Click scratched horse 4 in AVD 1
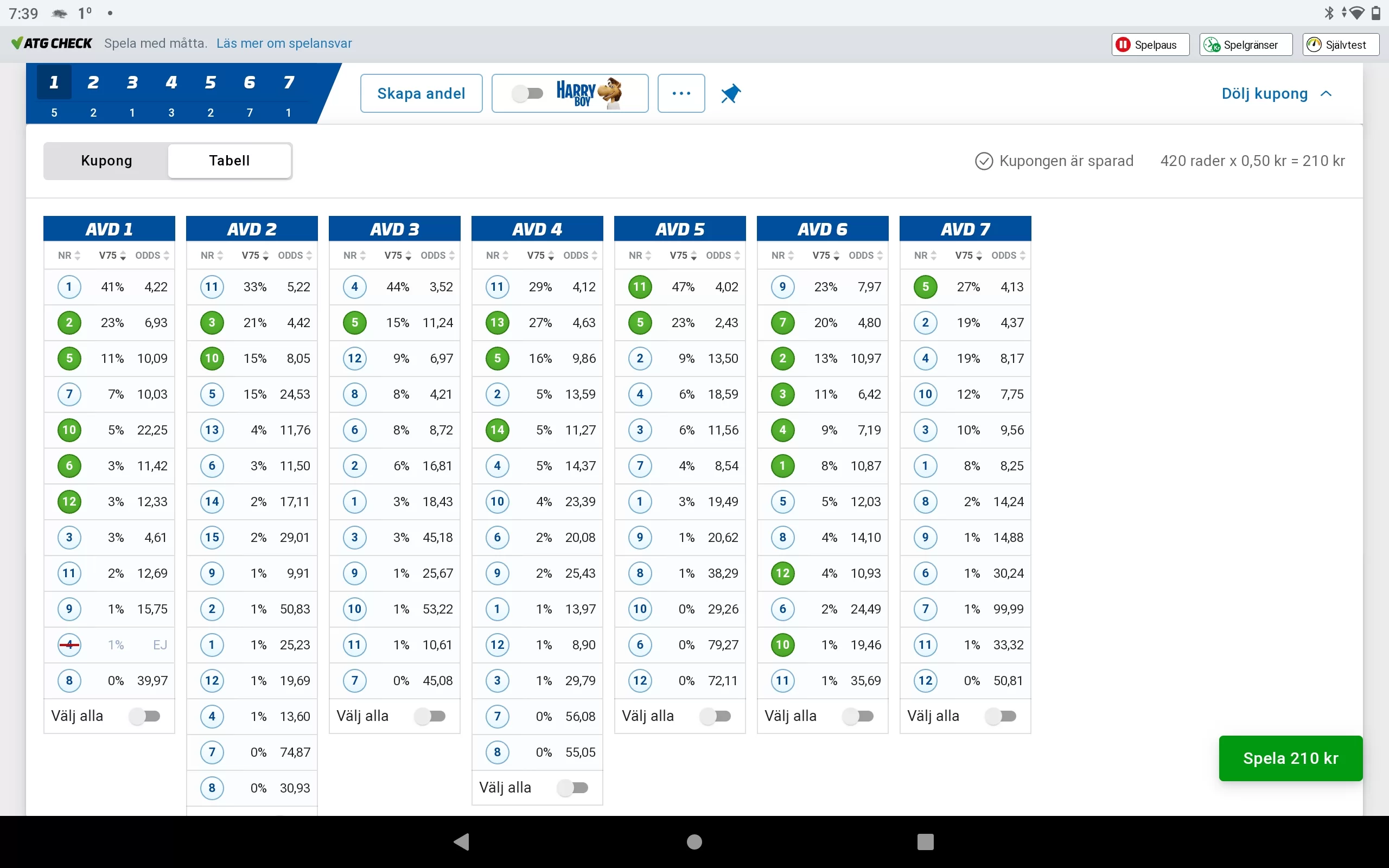 tap(69, 644)
